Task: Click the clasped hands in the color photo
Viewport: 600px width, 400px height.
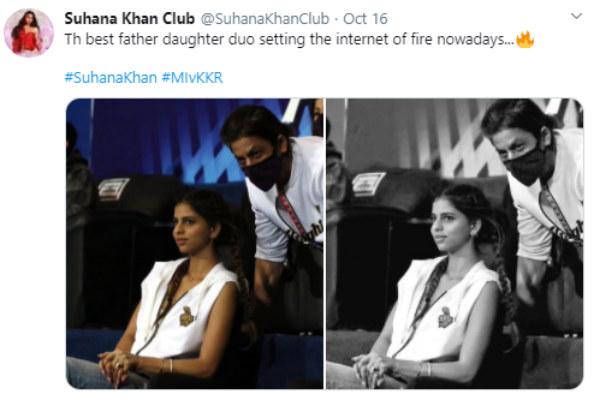Action: [118, 366]
